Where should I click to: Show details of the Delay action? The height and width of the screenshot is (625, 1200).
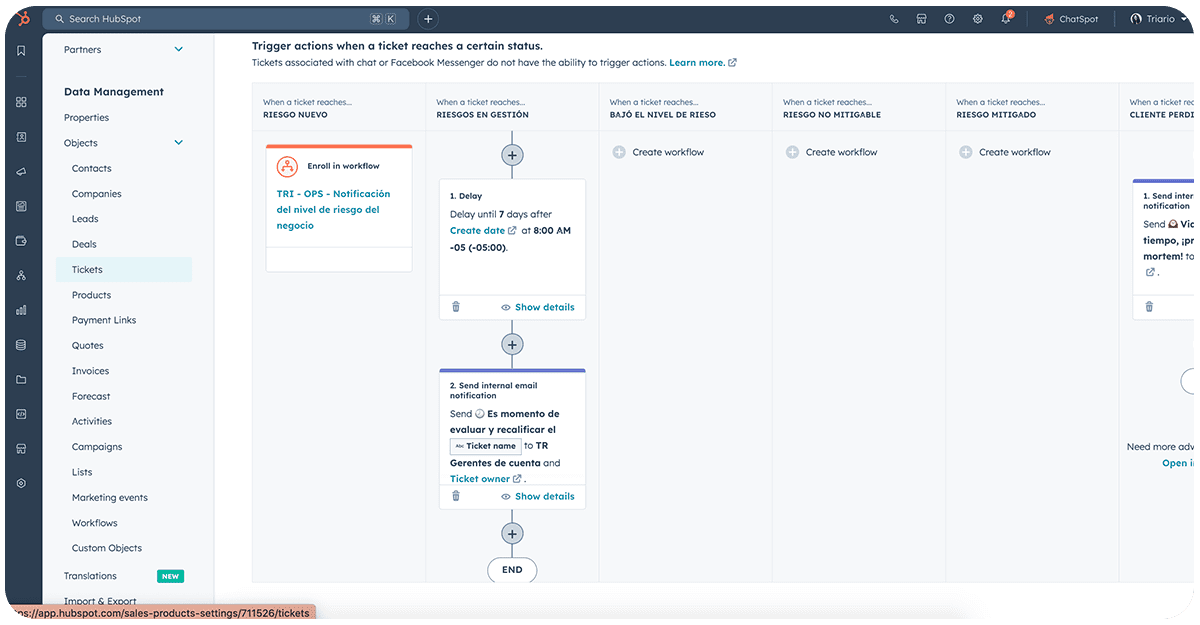(x=538, y=307)
